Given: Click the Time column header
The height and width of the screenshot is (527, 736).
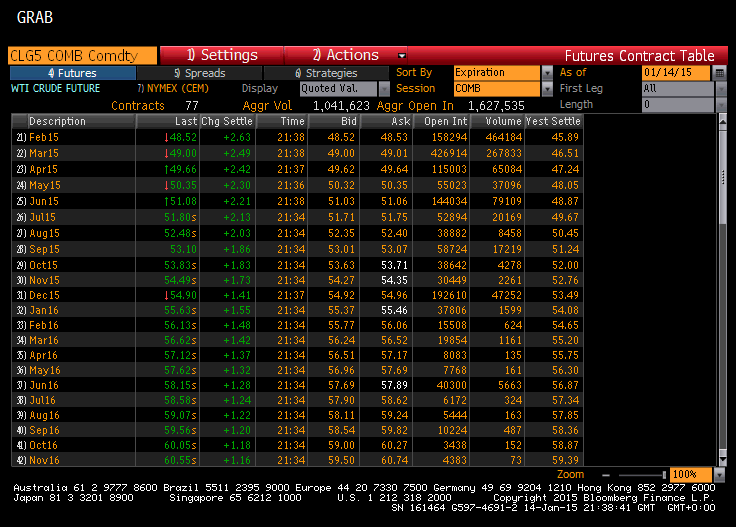Looking at the screenshot, I should (x=282, y=121).
